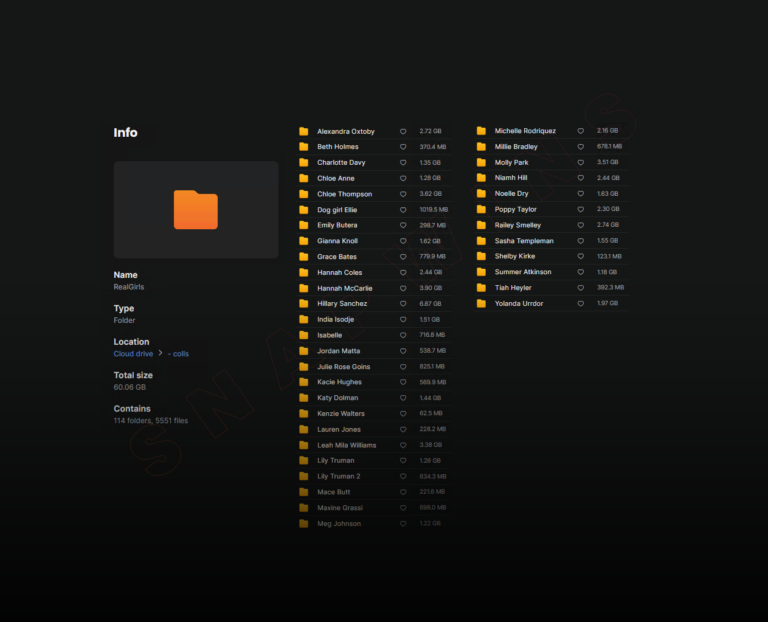Image resolution: width=768 pixels, height=622 pixels.
Task: Select the Sasha Templeman folder name
Action: pyautogui.click(x=524, y=241)
